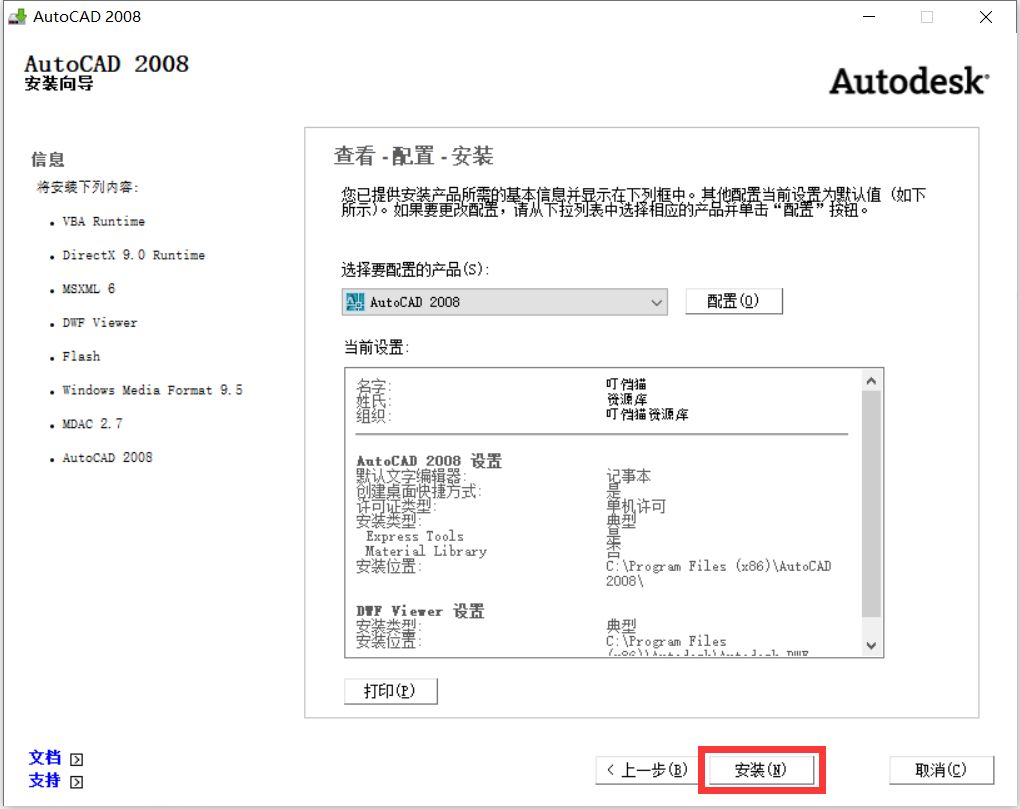Click the settings list scrollbar thumb
Viewport: 1020px width, 809px height.
872,504
